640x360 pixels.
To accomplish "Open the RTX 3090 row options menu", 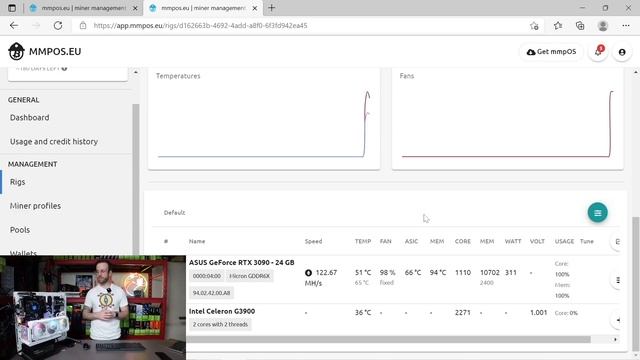I will point(618,280).
